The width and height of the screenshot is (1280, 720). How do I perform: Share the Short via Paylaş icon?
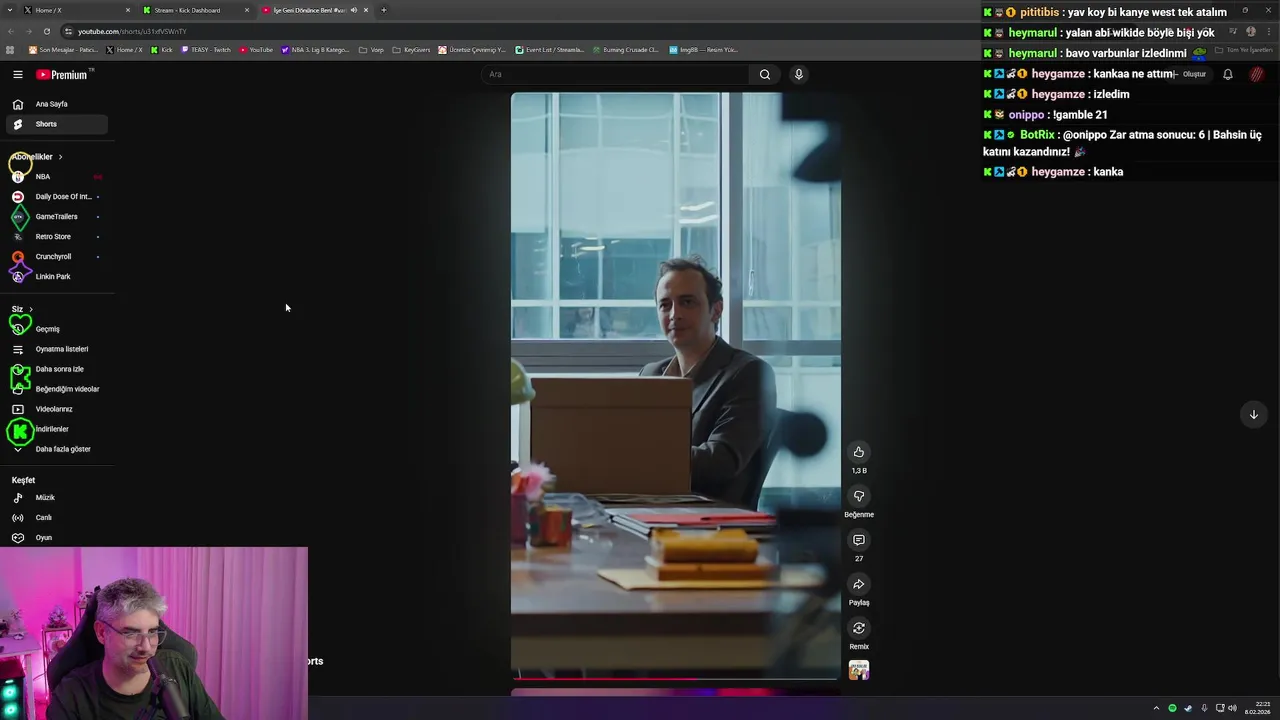[858, 584]
